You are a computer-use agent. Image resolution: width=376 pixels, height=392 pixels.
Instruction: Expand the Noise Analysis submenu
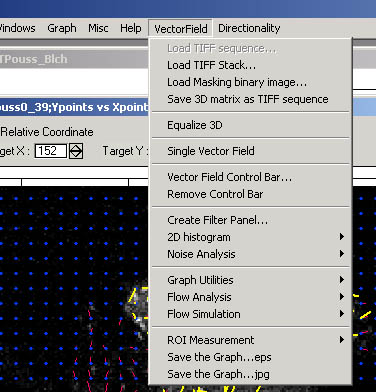[251, 254]
